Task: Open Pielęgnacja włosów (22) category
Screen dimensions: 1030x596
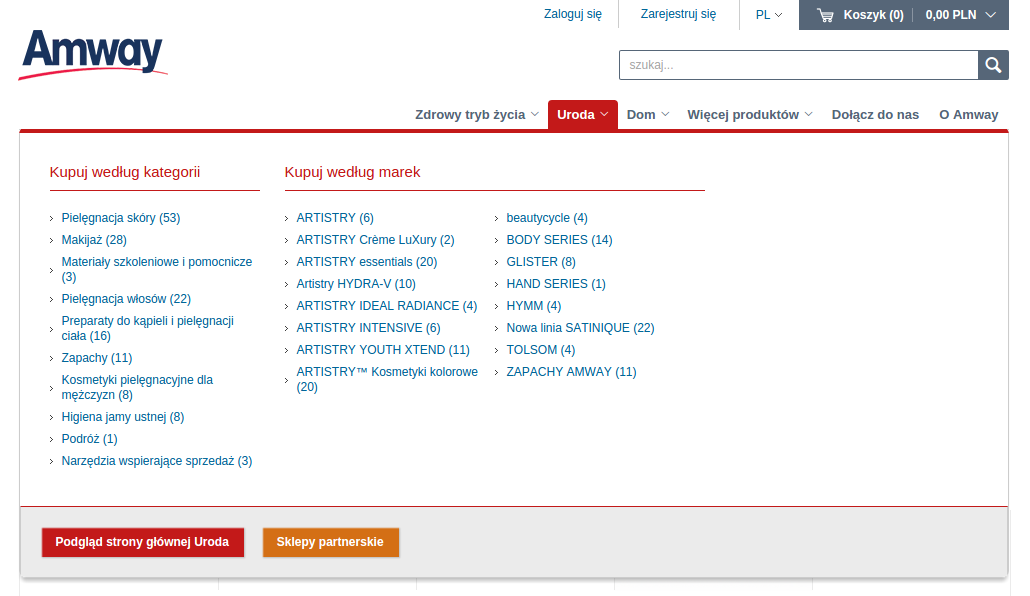Action: pyautogui.click(x=126, y=299)
